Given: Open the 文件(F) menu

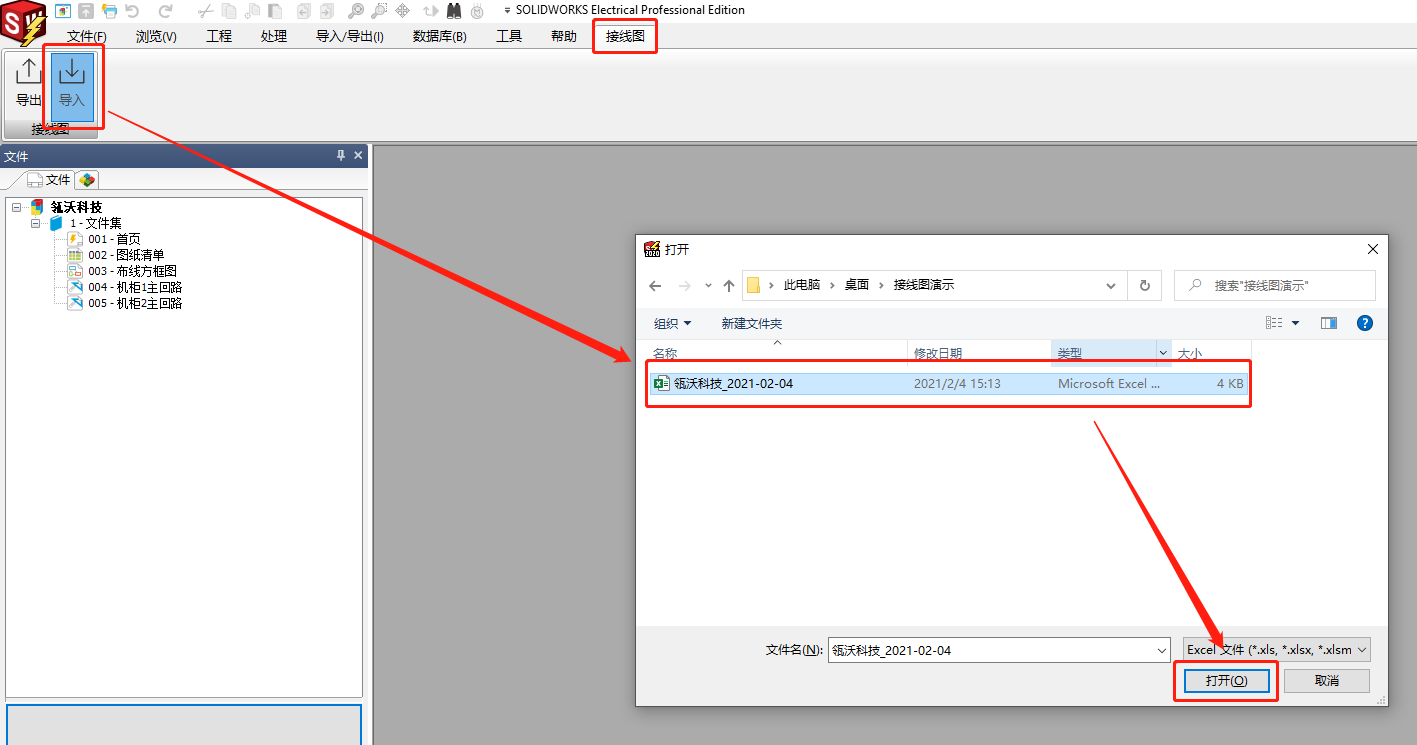Looking at the screenshot, I should click(x=87, y=36).
